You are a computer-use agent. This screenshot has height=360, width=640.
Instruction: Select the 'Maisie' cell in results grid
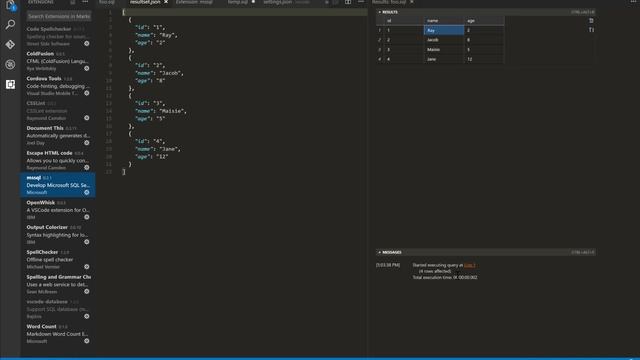click(x=444, y=49)
